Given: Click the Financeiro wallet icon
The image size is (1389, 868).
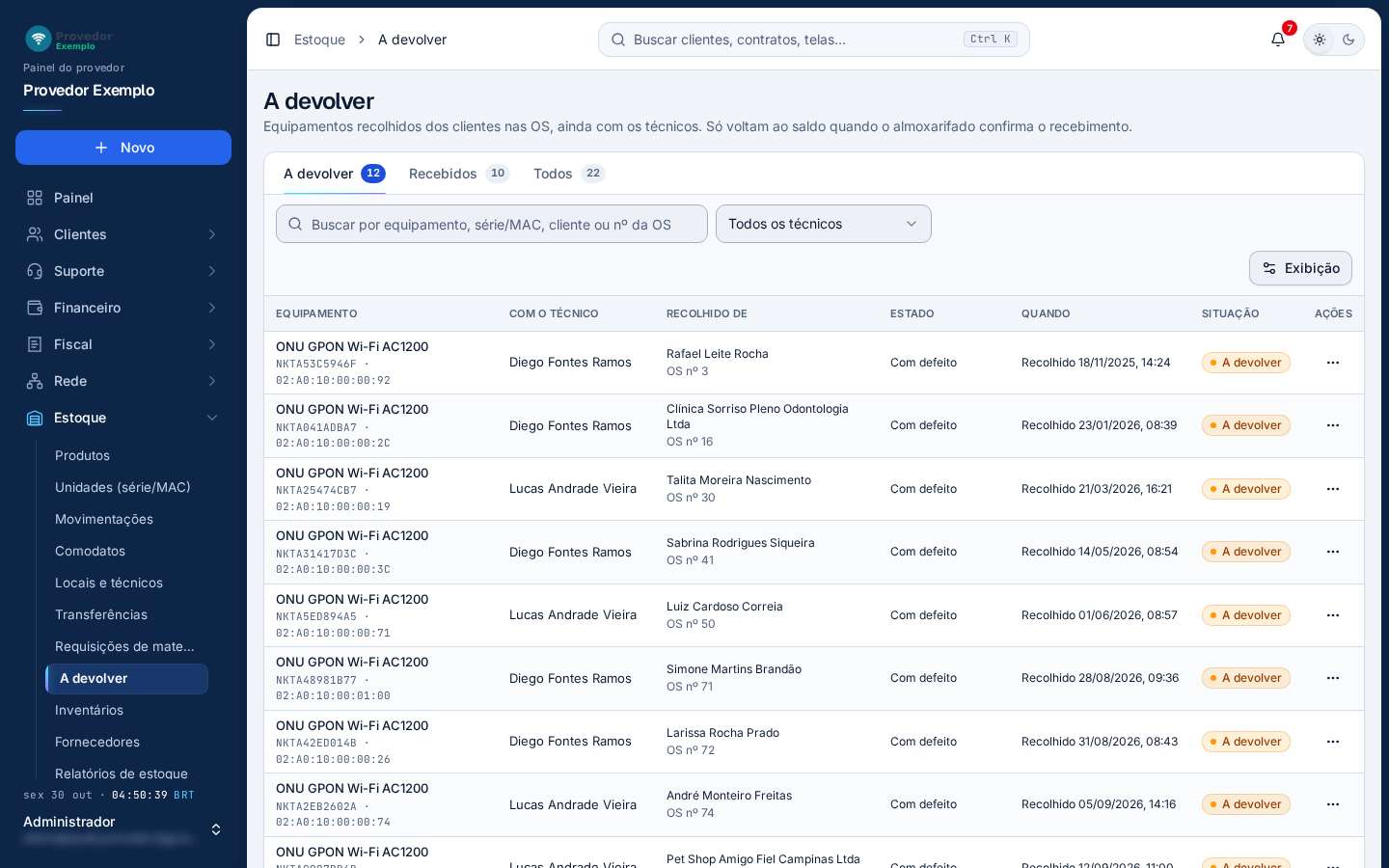Looking at the screenshot, I should click(35, 308).
